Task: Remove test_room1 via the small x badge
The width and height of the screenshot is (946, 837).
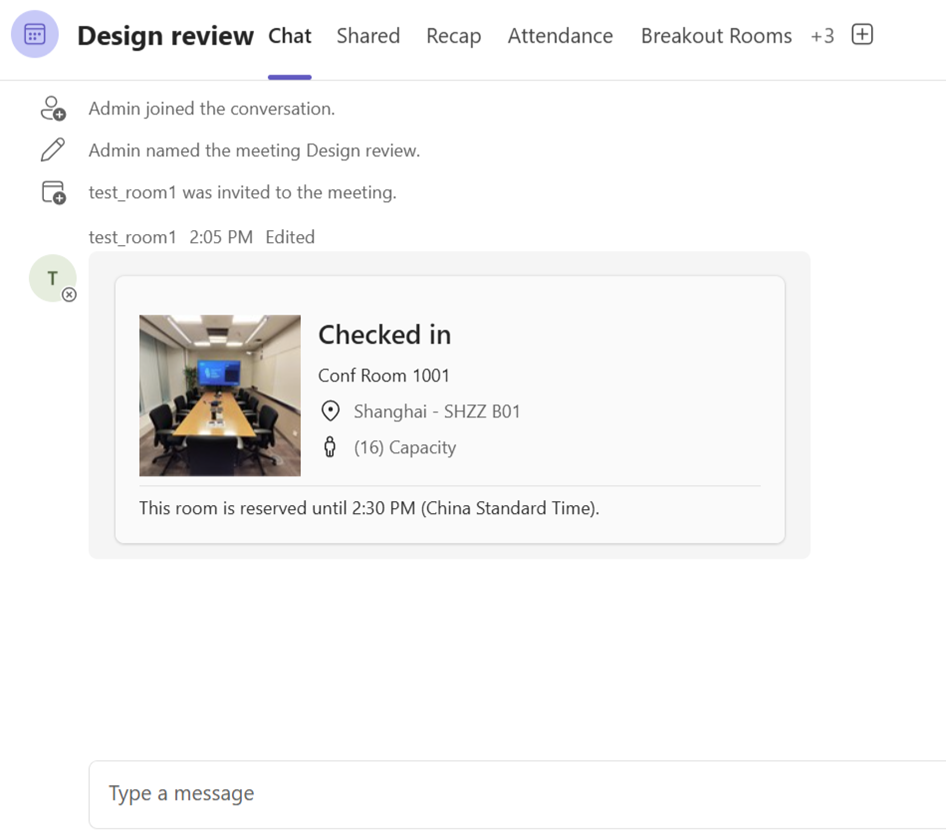Action: 68,295
